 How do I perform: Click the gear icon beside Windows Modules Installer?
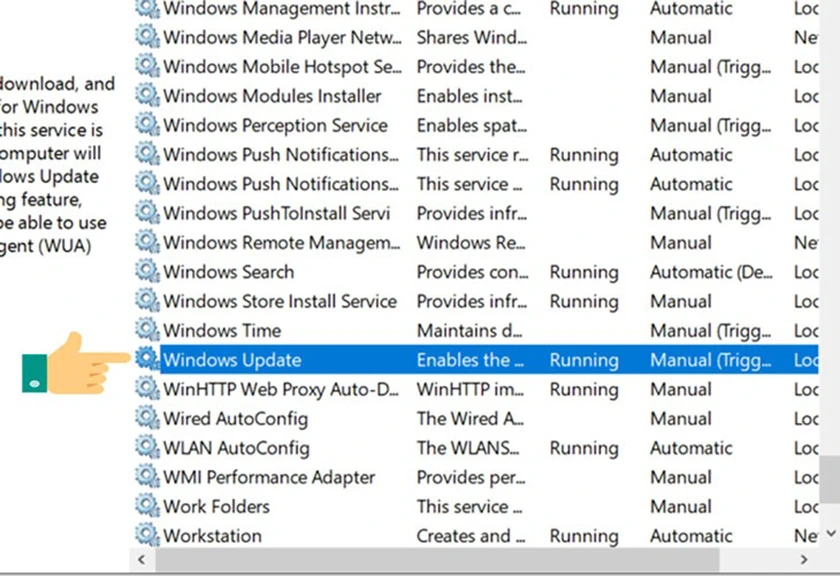coord(147,96)
